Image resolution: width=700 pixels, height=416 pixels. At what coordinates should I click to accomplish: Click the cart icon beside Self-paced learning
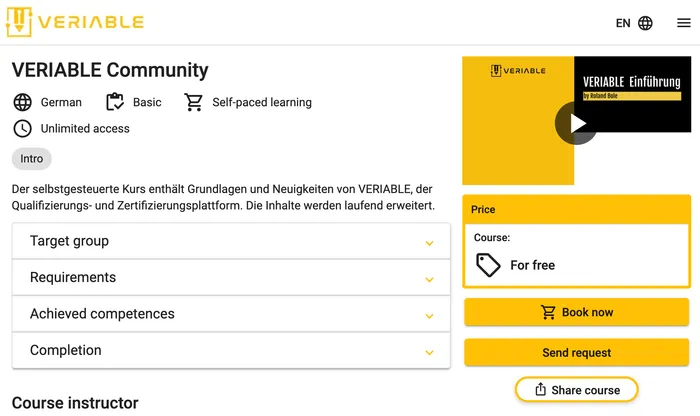[194, 102]
